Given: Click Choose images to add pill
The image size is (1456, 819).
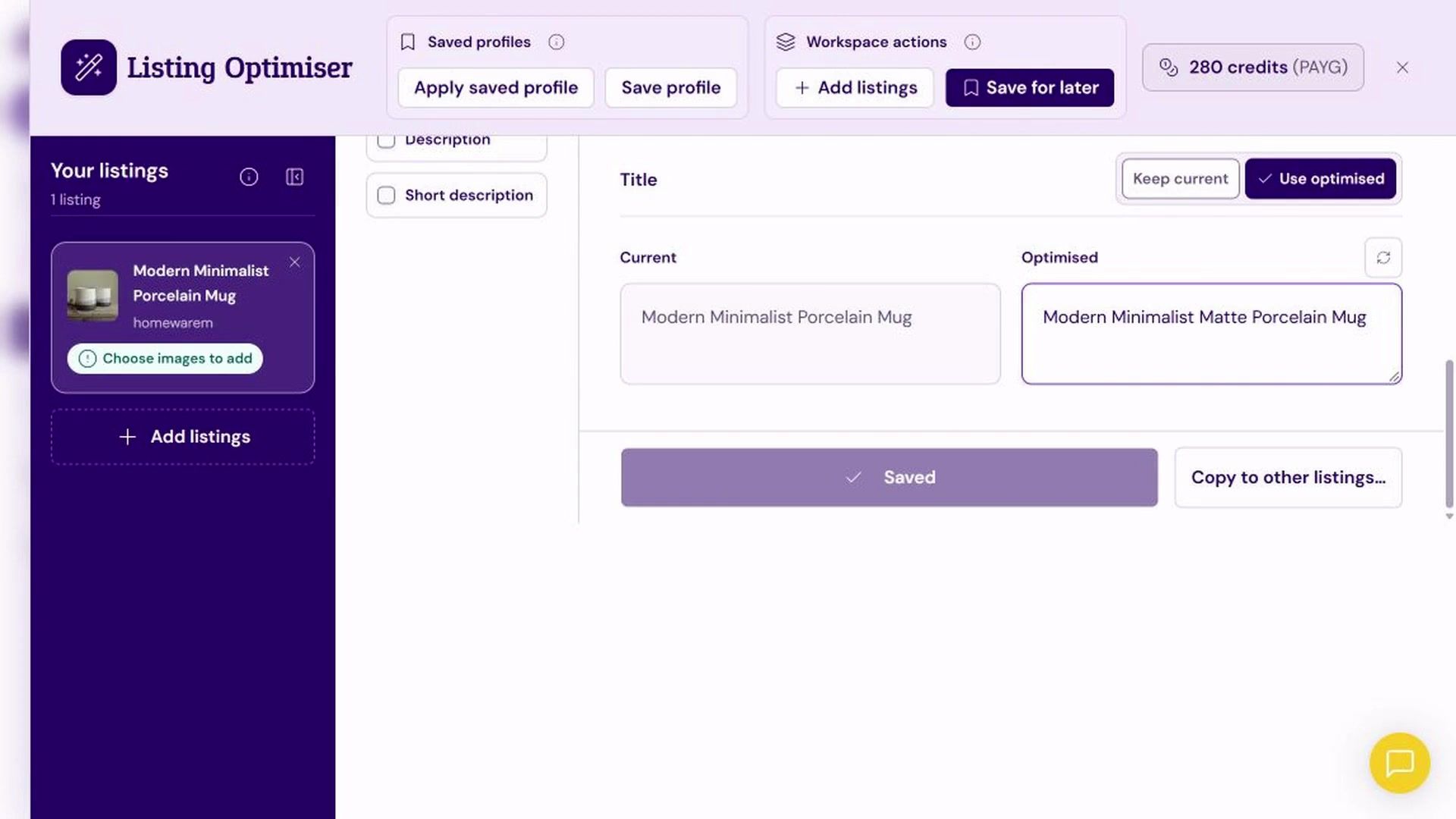Looking at the screenshot, I should coord(165,359).
